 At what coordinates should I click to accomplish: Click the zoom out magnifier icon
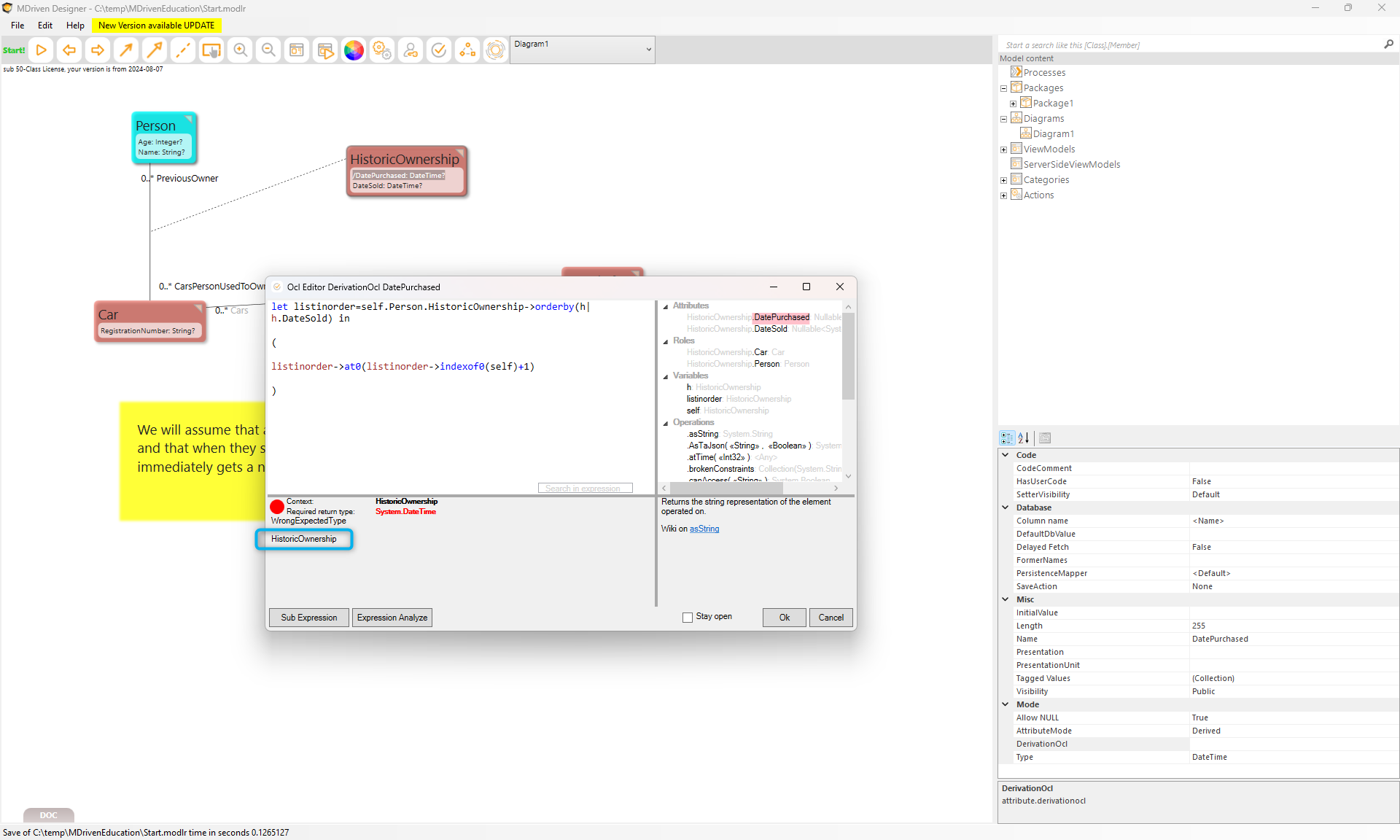point(268,50)
